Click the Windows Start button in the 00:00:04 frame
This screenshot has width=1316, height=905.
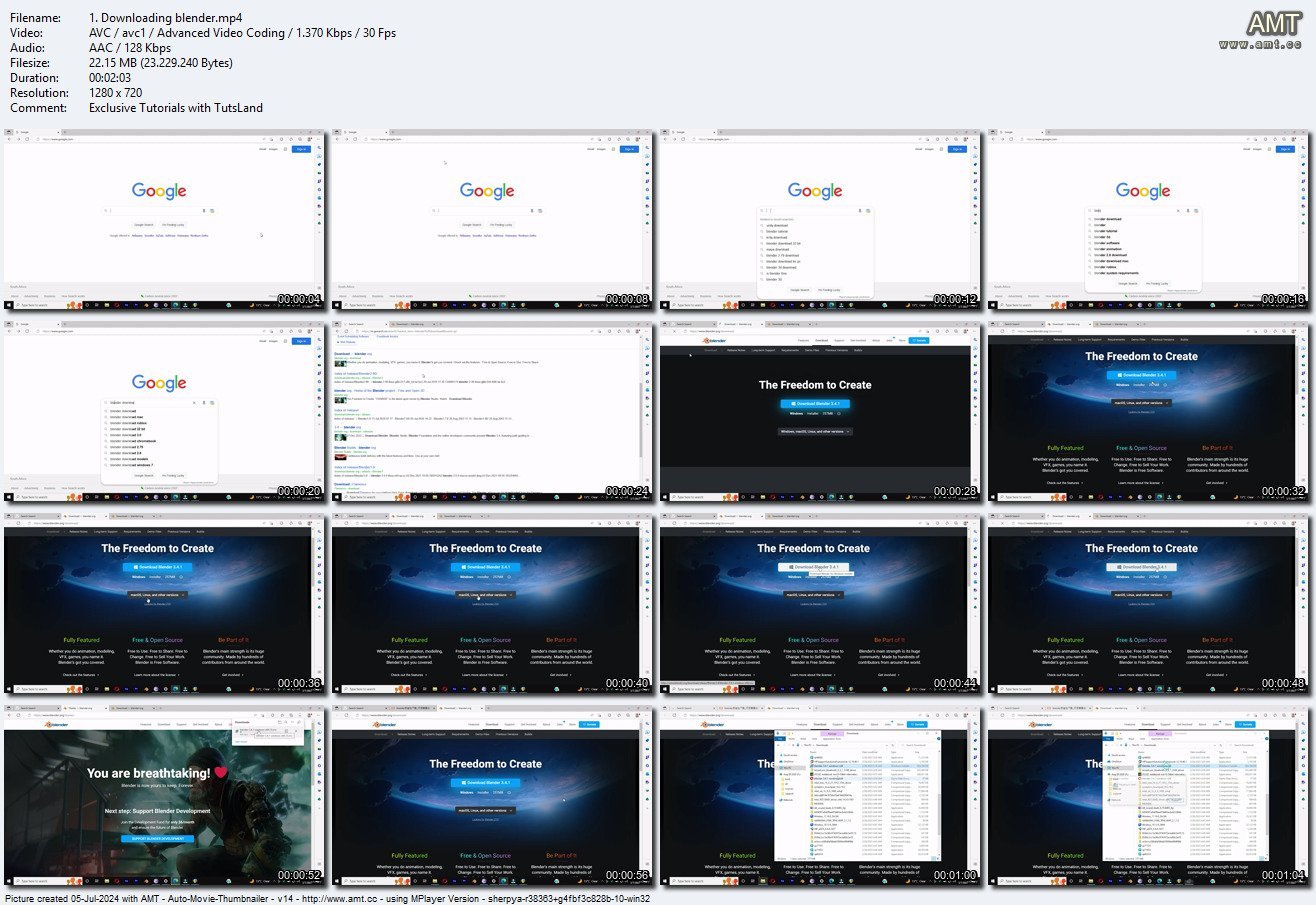(10, 304)
